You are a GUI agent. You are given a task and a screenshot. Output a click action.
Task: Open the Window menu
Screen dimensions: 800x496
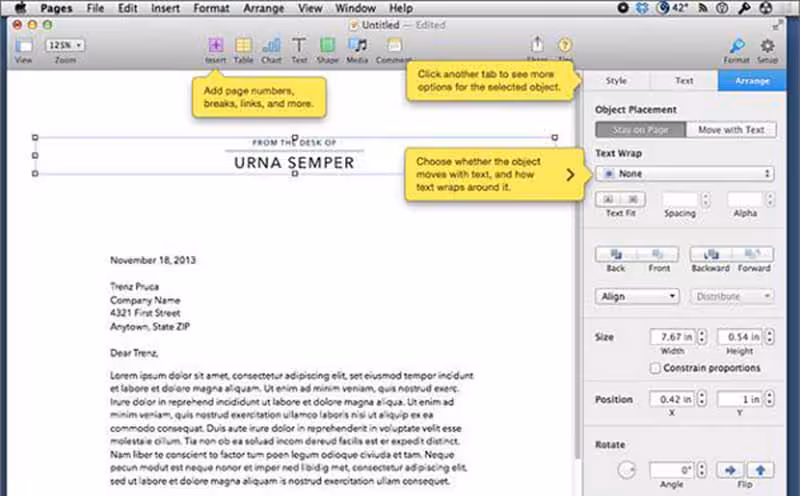pos(356,8)
